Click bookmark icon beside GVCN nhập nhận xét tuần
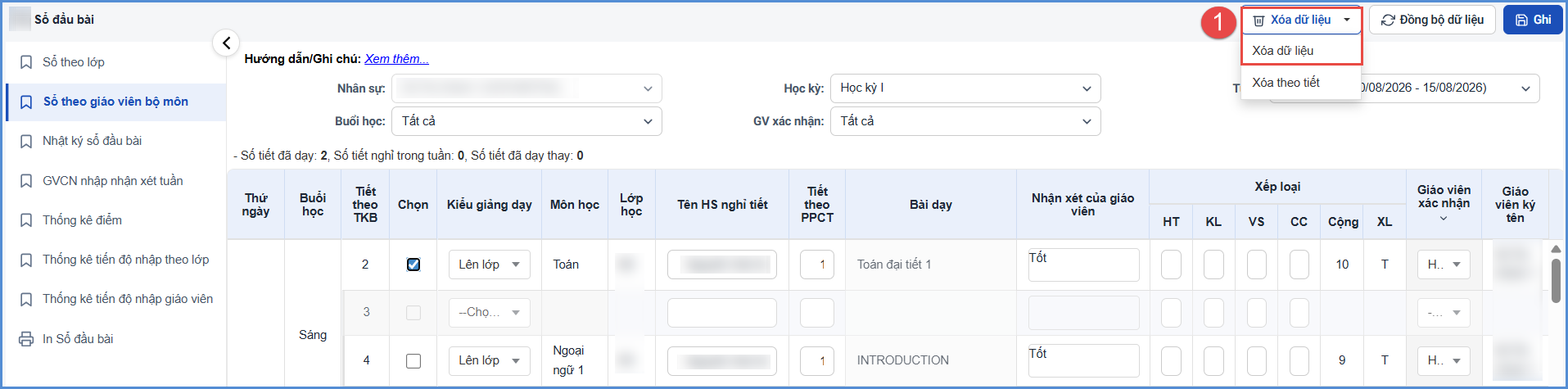Image resolution: width=1568 pixels, height=389 pixels. (x=26, y=181)
